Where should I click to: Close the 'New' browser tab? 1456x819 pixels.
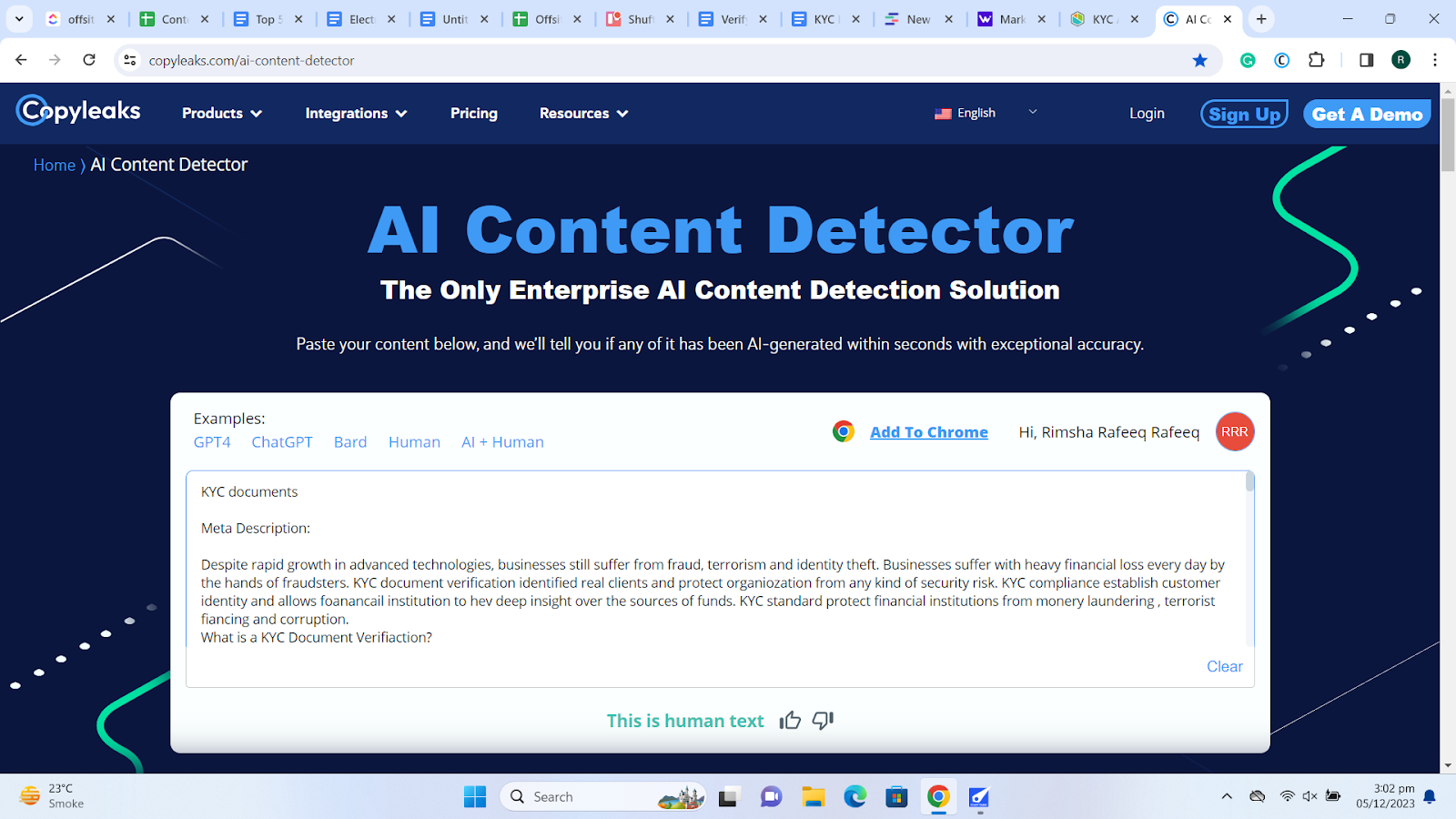coord(948,18)
